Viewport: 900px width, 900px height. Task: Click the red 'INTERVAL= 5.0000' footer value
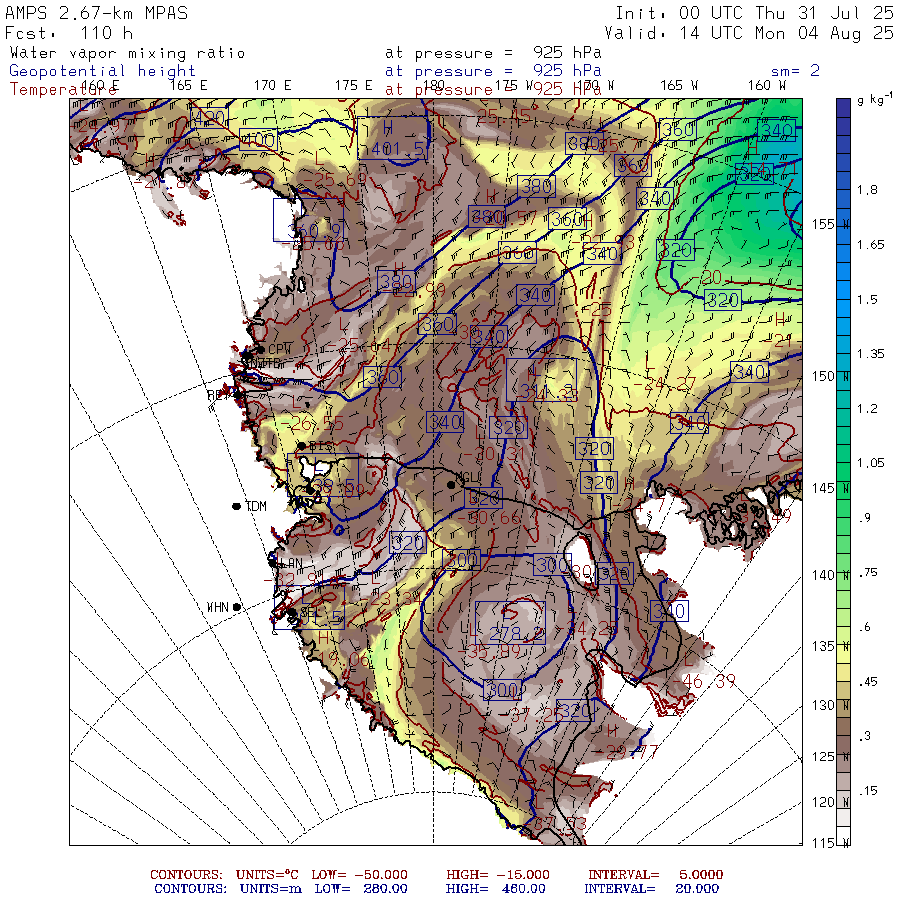[655, 875]
